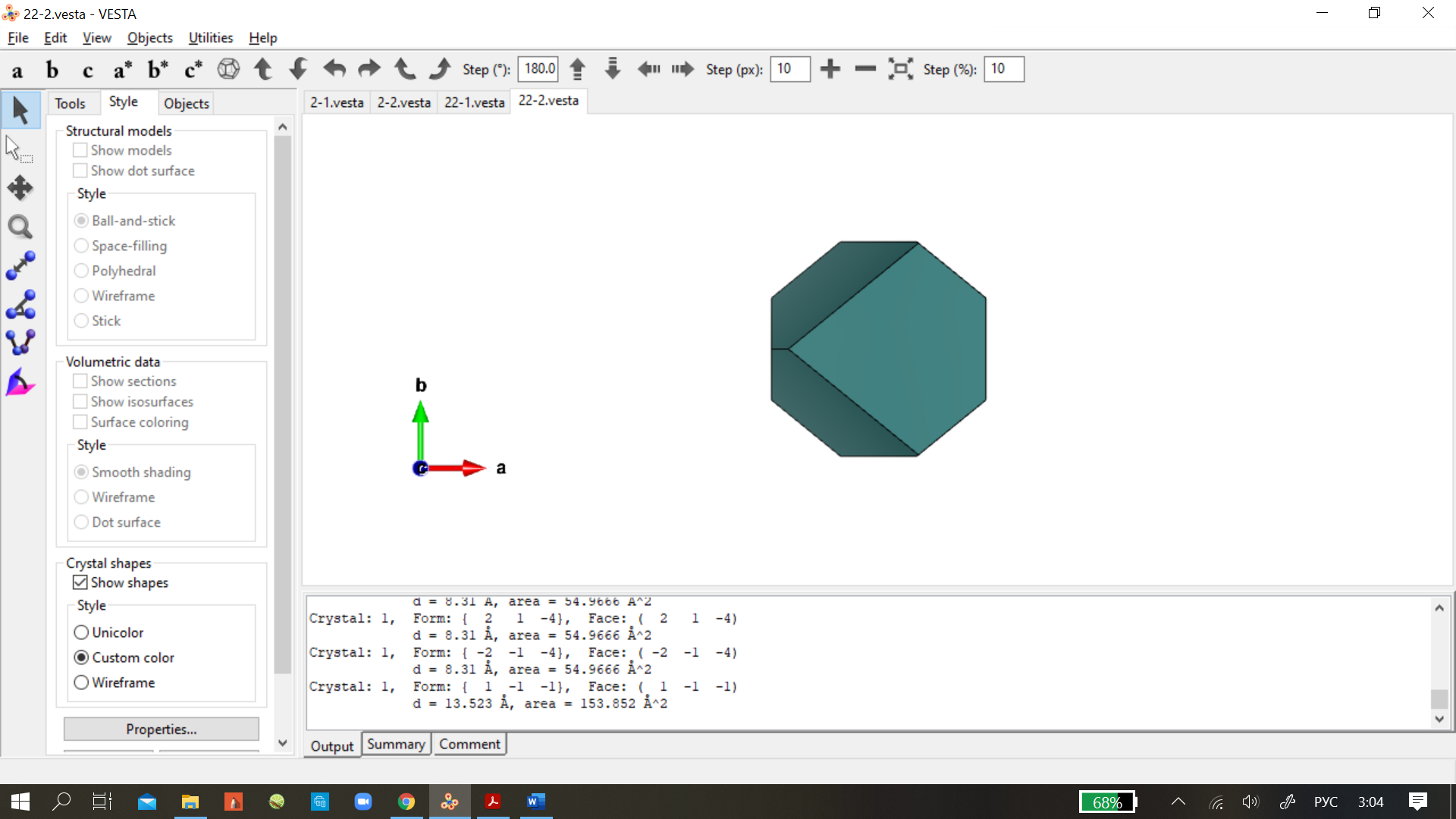1456x819 pixels.
Task: Choose the bond Angle measurement tool
Action: click(x=20, y=304)
